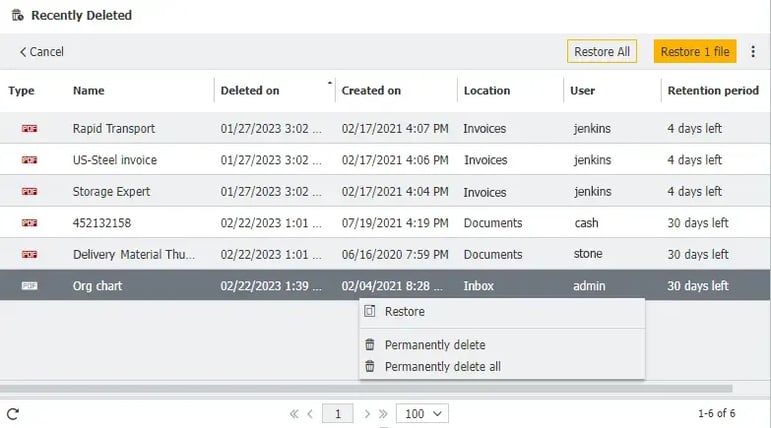771x428 pixels.
Task: Choose Permanently delete from context menu
Action: 502,345
